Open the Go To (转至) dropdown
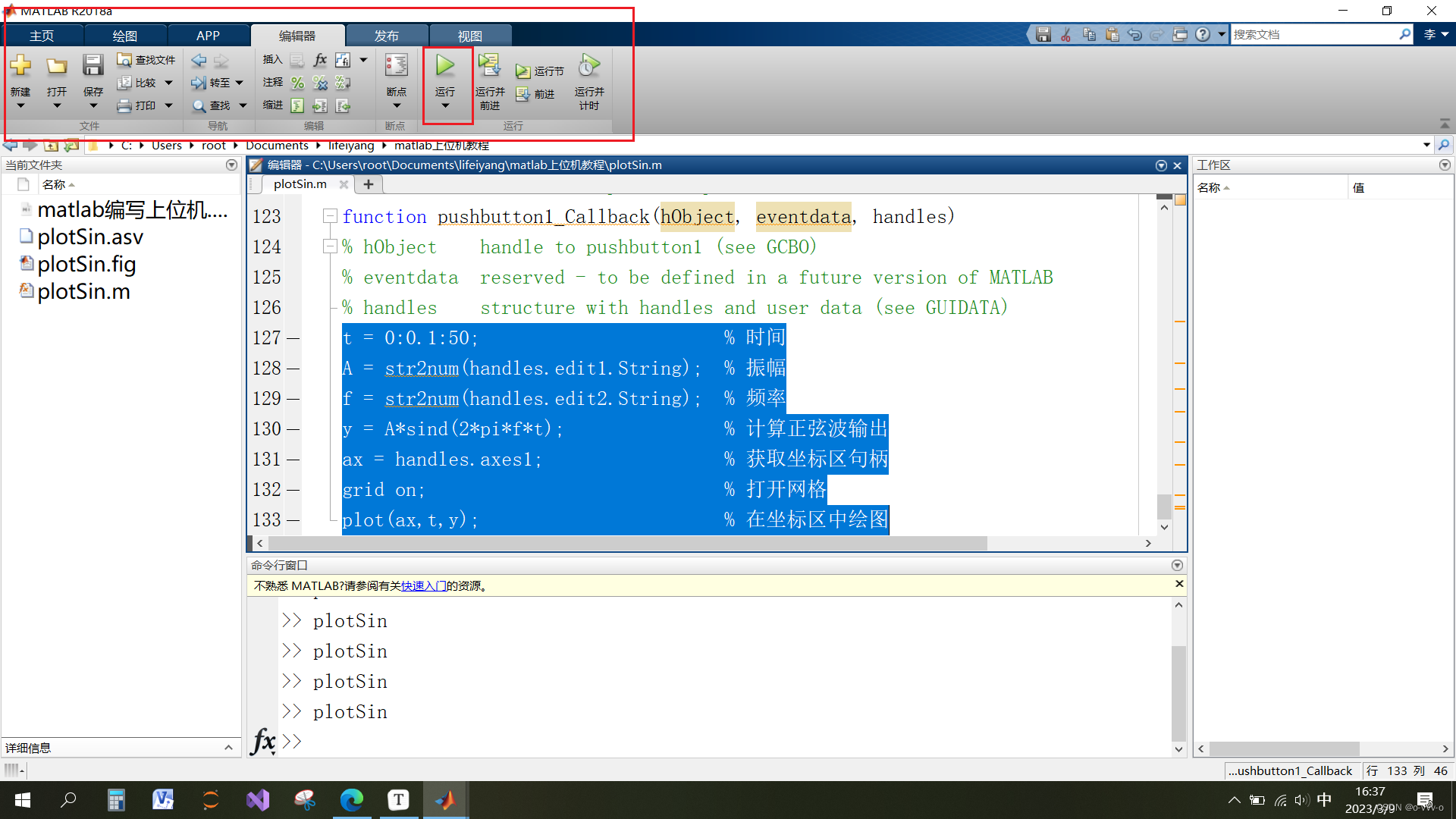Image resolution: width=1456 pixels, height=819 pixels. pos(239,83)
